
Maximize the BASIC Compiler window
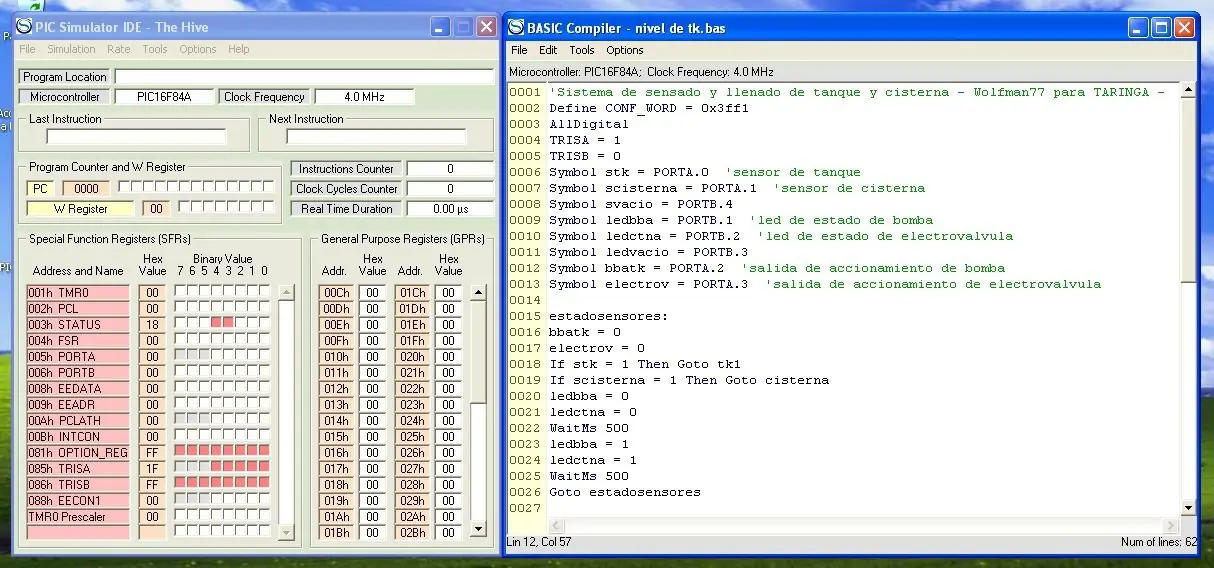point(1161,28)
